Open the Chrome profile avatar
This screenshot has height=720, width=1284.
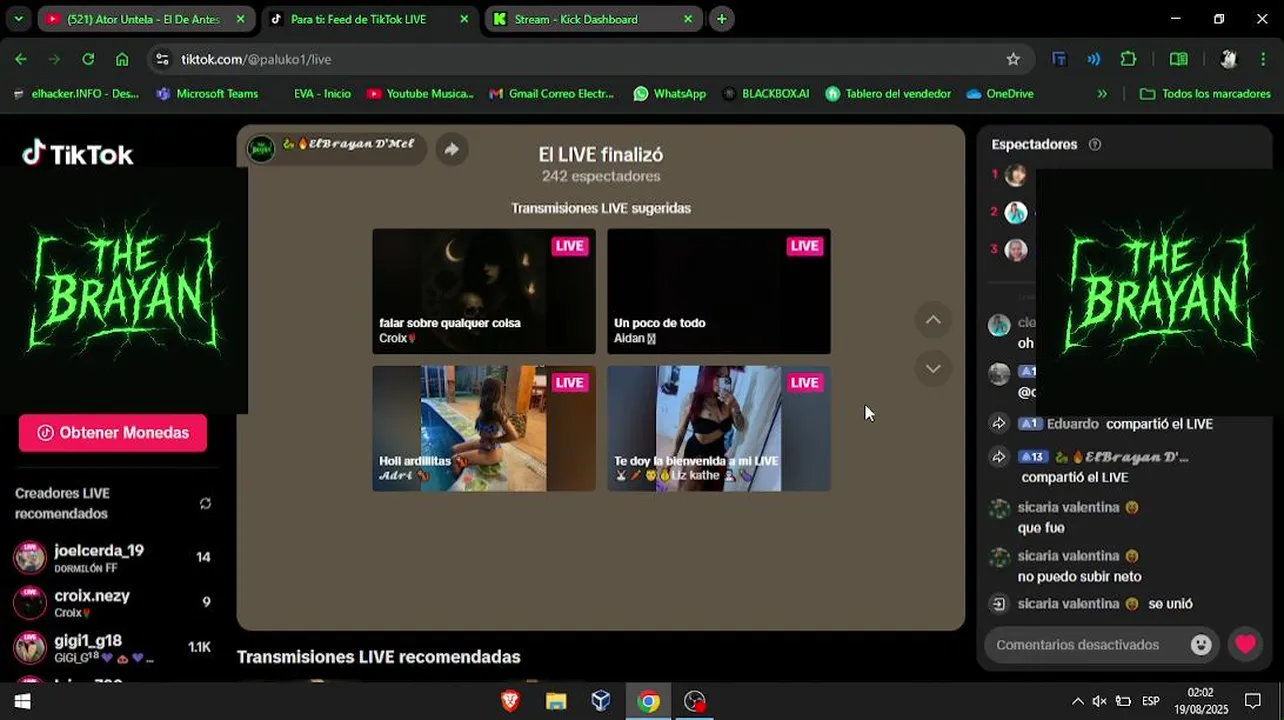pyautogui.click(x=1229, y=59)
